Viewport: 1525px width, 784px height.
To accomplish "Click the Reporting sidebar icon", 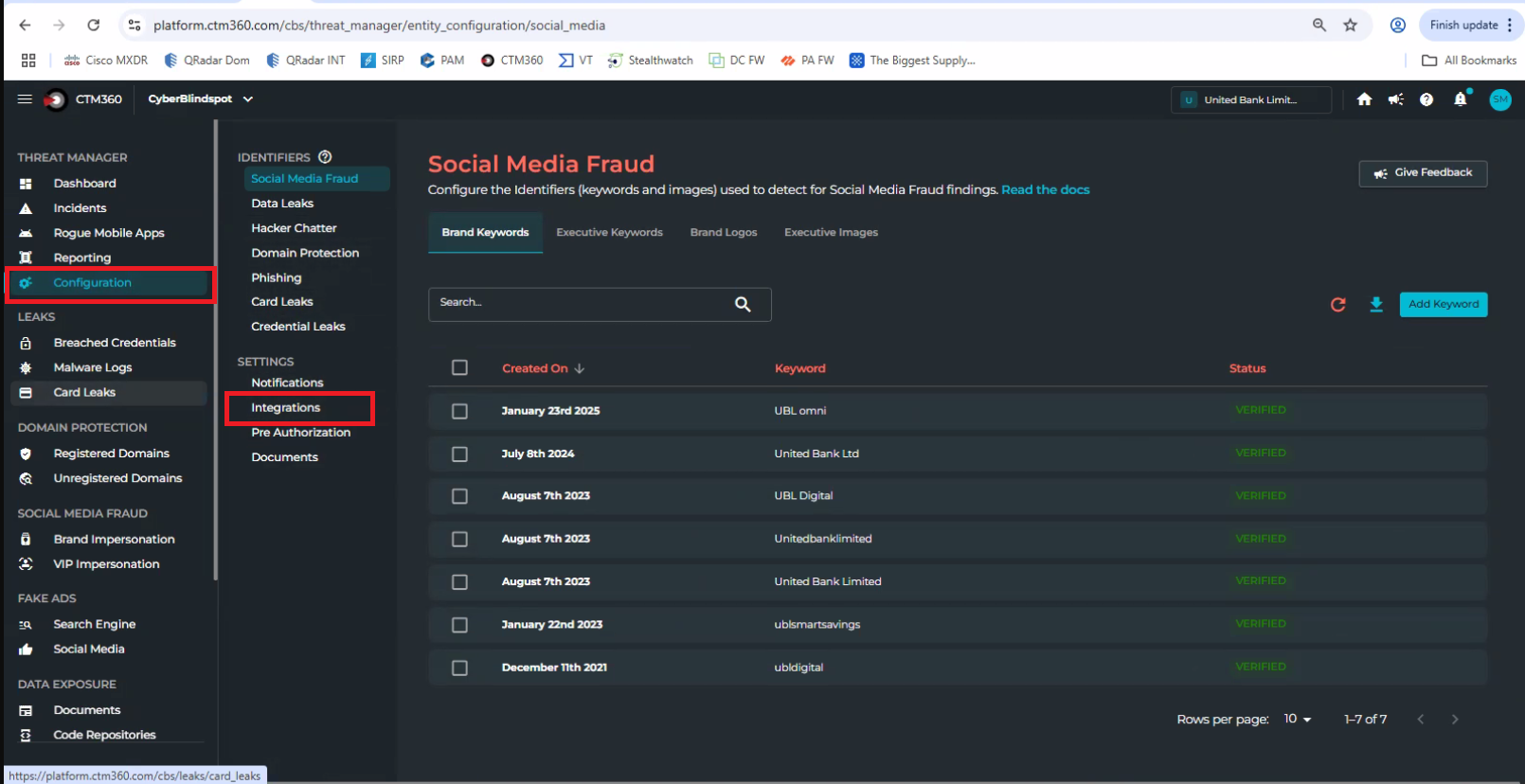I will point(26,258).
